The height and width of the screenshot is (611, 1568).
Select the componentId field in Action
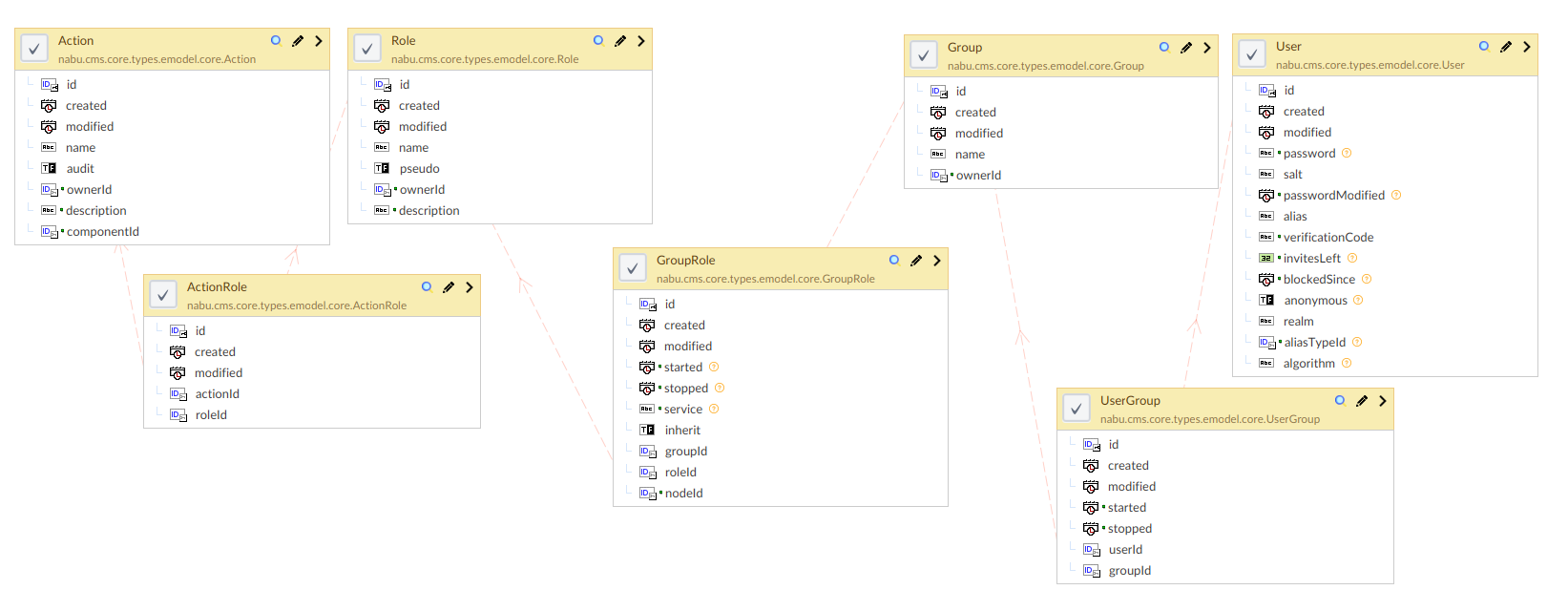click(x=102, y=232)
